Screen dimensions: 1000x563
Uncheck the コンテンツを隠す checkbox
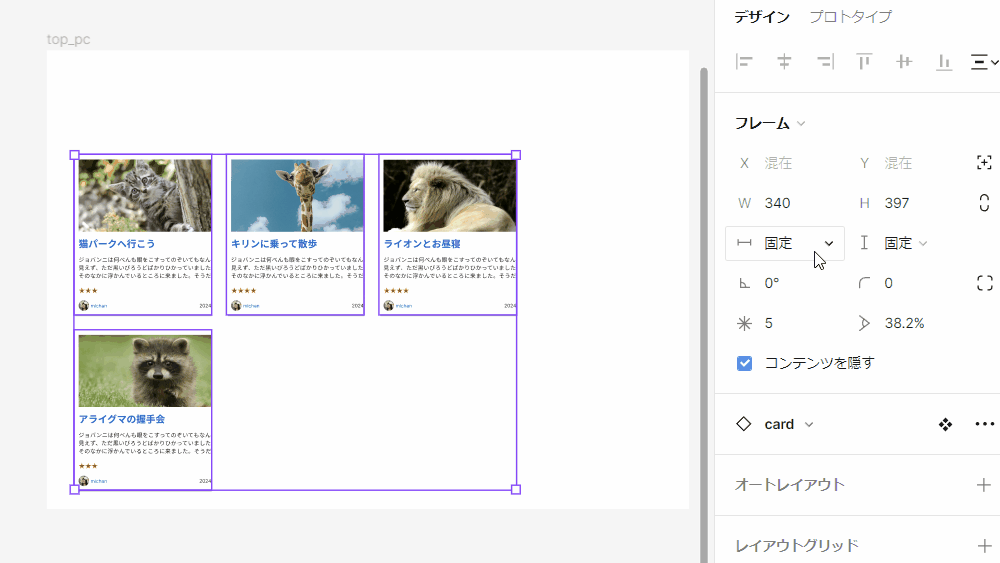point(744,363)
